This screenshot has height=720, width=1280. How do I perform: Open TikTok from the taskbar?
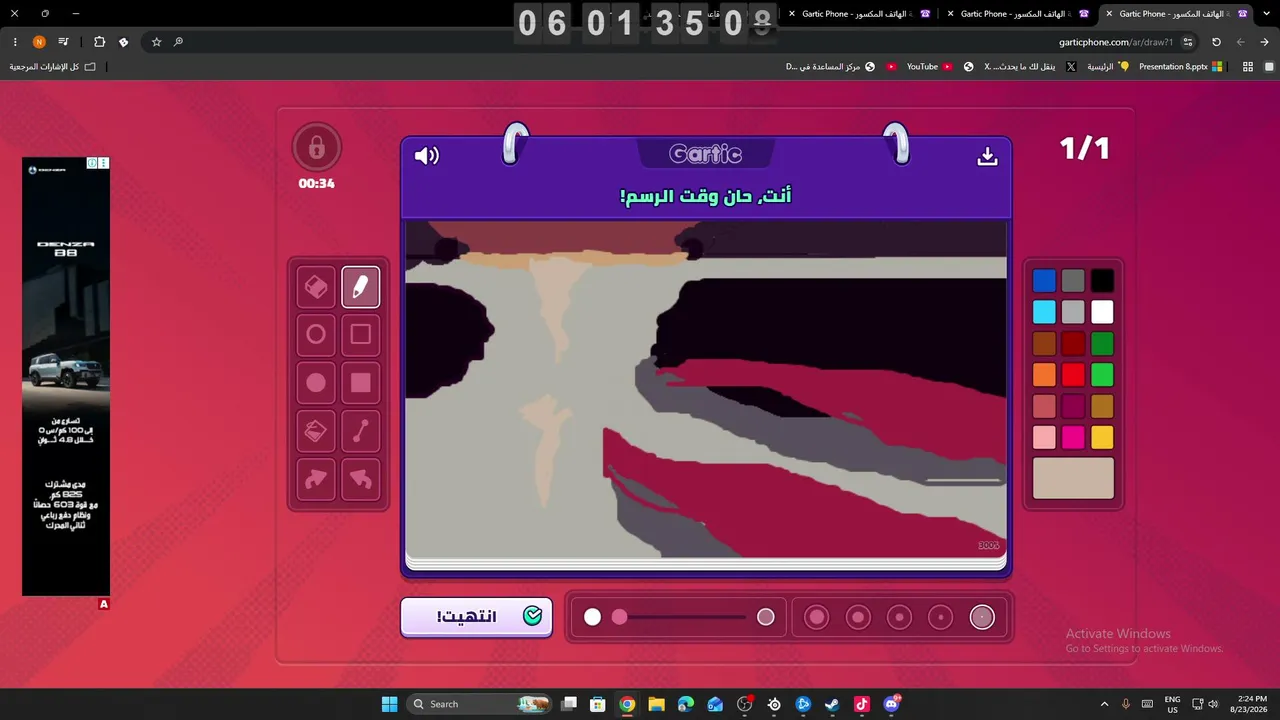(x=862, y=704)
